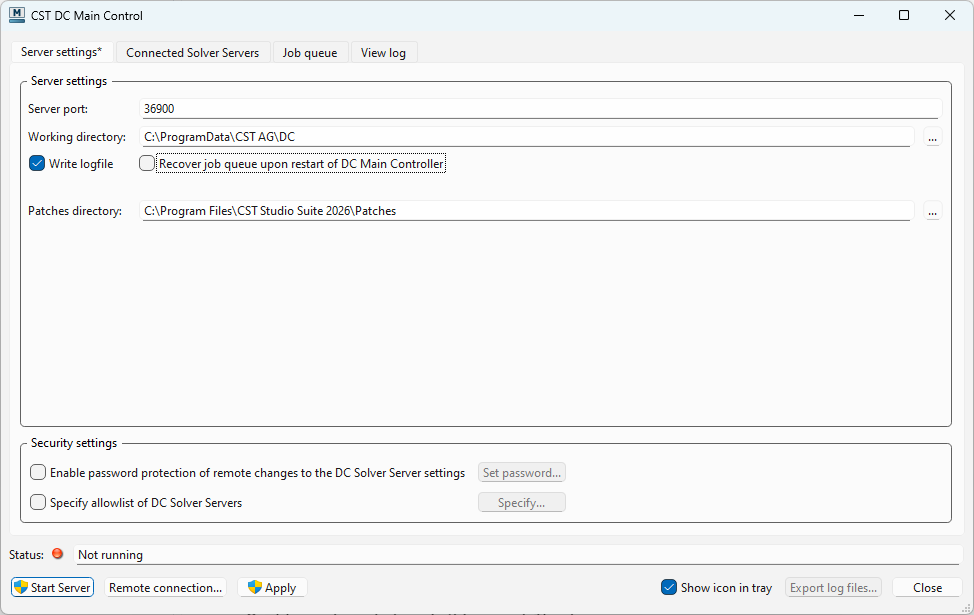
Task: Enable Recover job queue upon restart
Action: [x=148, y=164]
